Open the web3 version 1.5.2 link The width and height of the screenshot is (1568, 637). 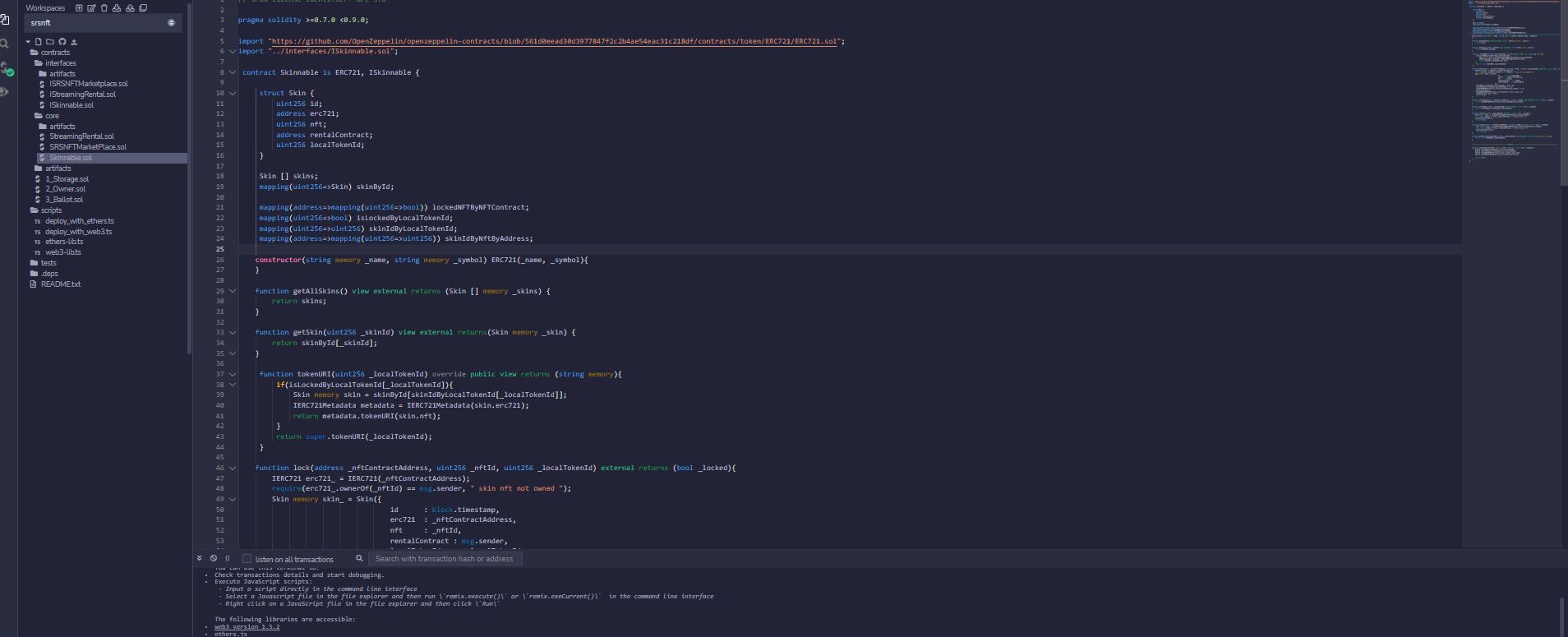[x=247, y=627]
